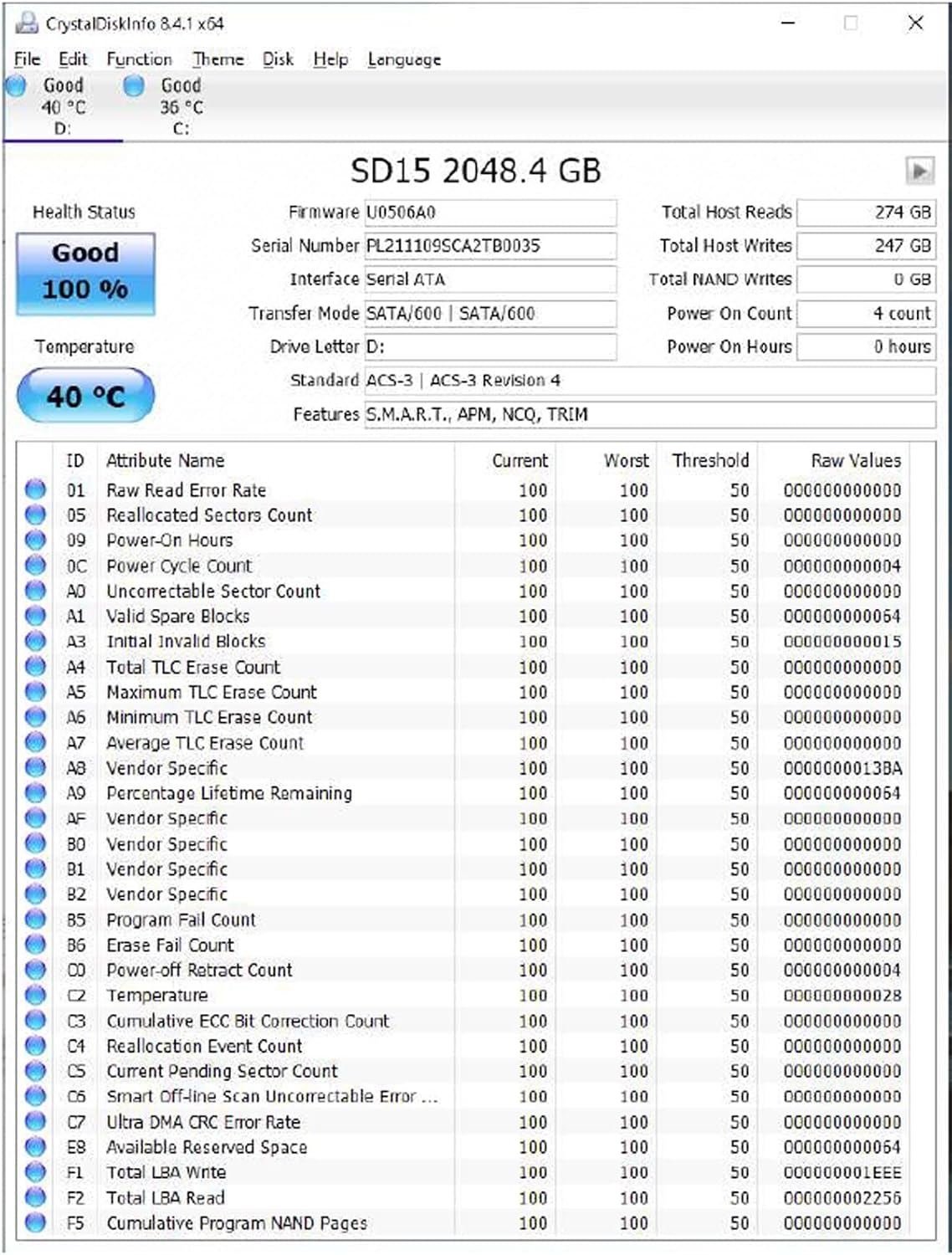Click the Serial Number field
Viewport: 952px width, 1255px height.
tap(490, 246)
